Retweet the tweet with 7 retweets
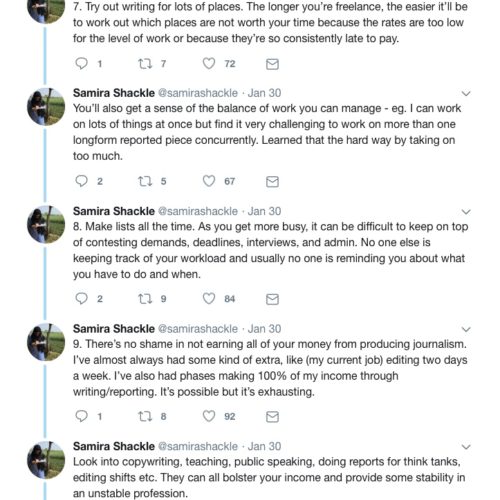Viewport: 500px width, 500px height. pos(145,63)
